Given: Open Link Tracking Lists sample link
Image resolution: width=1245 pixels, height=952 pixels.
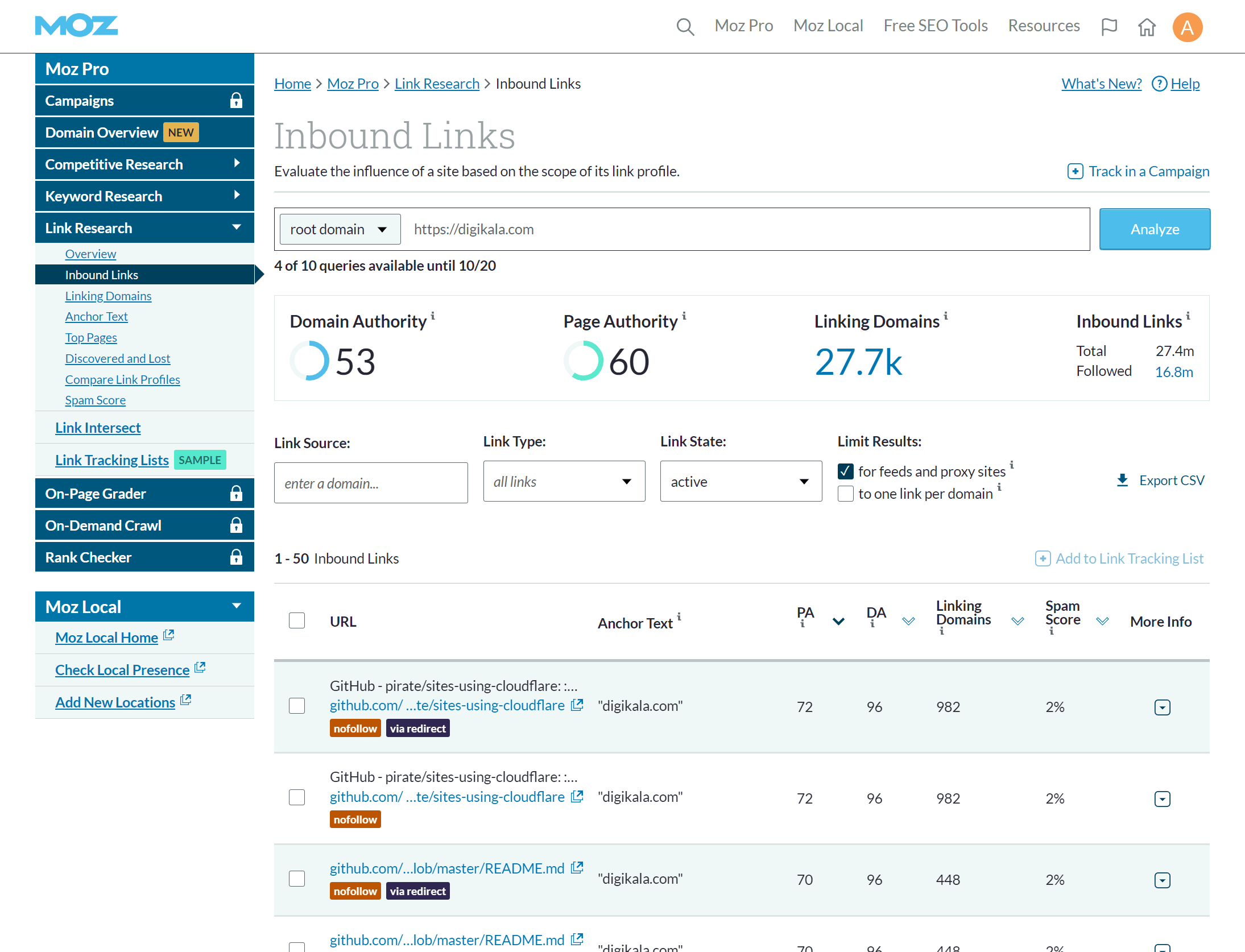Looking at the screenshot, I should [112, 460].
